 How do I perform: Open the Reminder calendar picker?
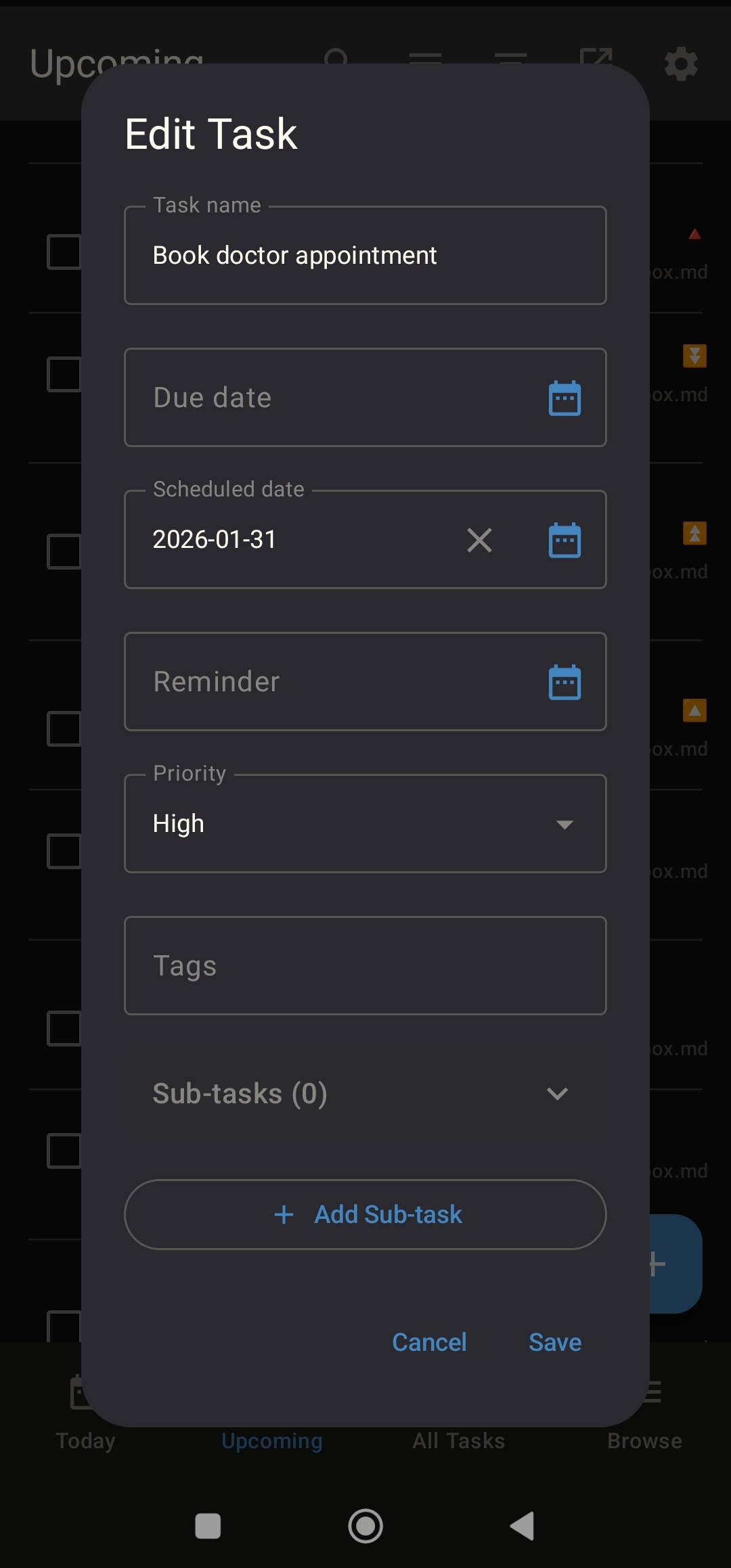[565, 682]
